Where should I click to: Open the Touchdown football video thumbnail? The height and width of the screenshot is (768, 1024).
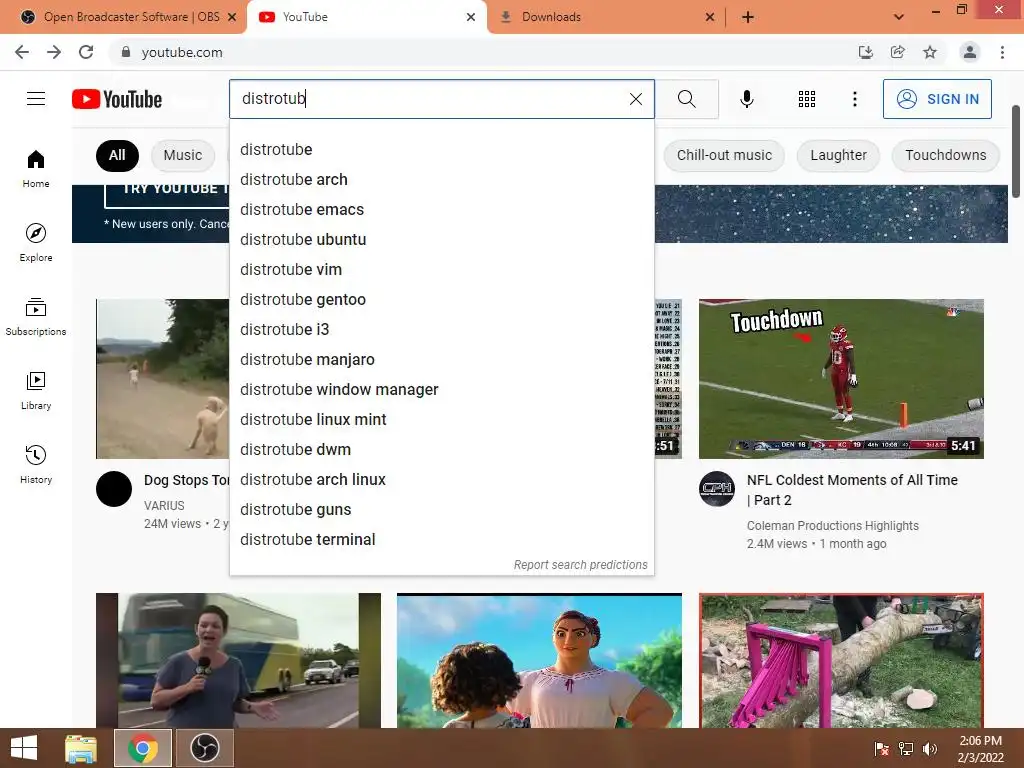841,379
